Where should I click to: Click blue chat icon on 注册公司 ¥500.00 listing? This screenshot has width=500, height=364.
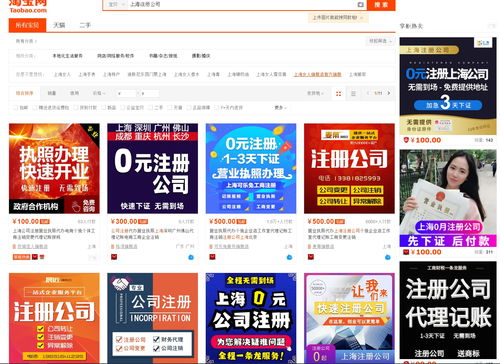coord(388,257)
